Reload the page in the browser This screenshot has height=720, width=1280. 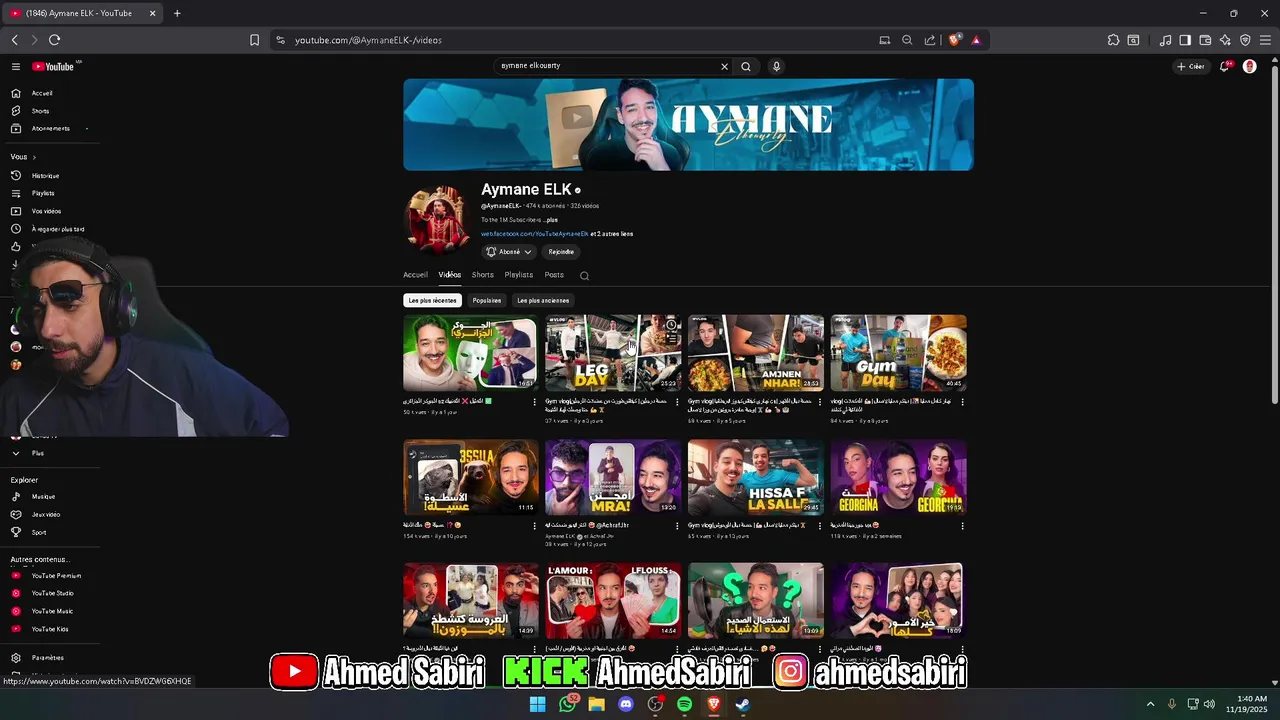click(54, 40)
